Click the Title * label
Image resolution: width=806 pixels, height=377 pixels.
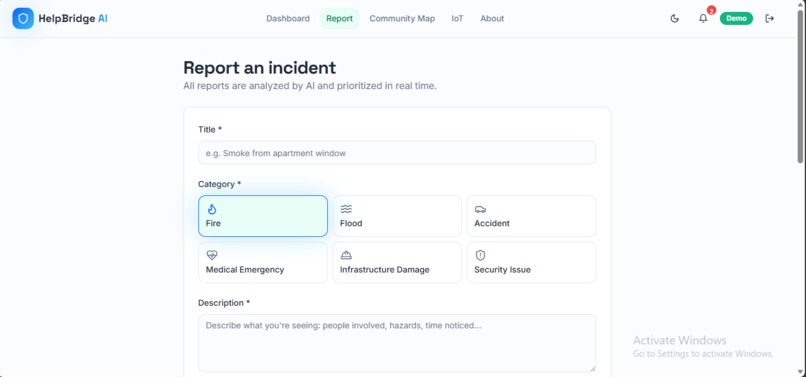pos(210,130)
